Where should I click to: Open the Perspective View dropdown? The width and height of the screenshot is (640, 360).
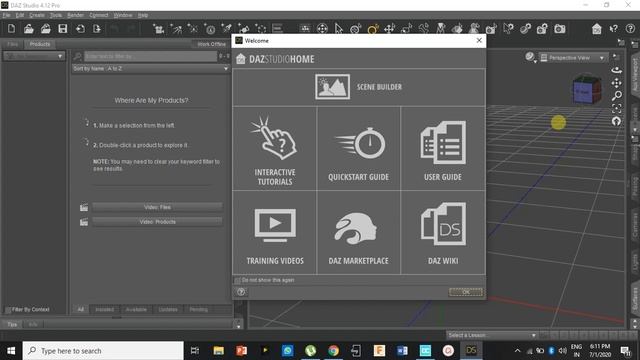point(572,58)
